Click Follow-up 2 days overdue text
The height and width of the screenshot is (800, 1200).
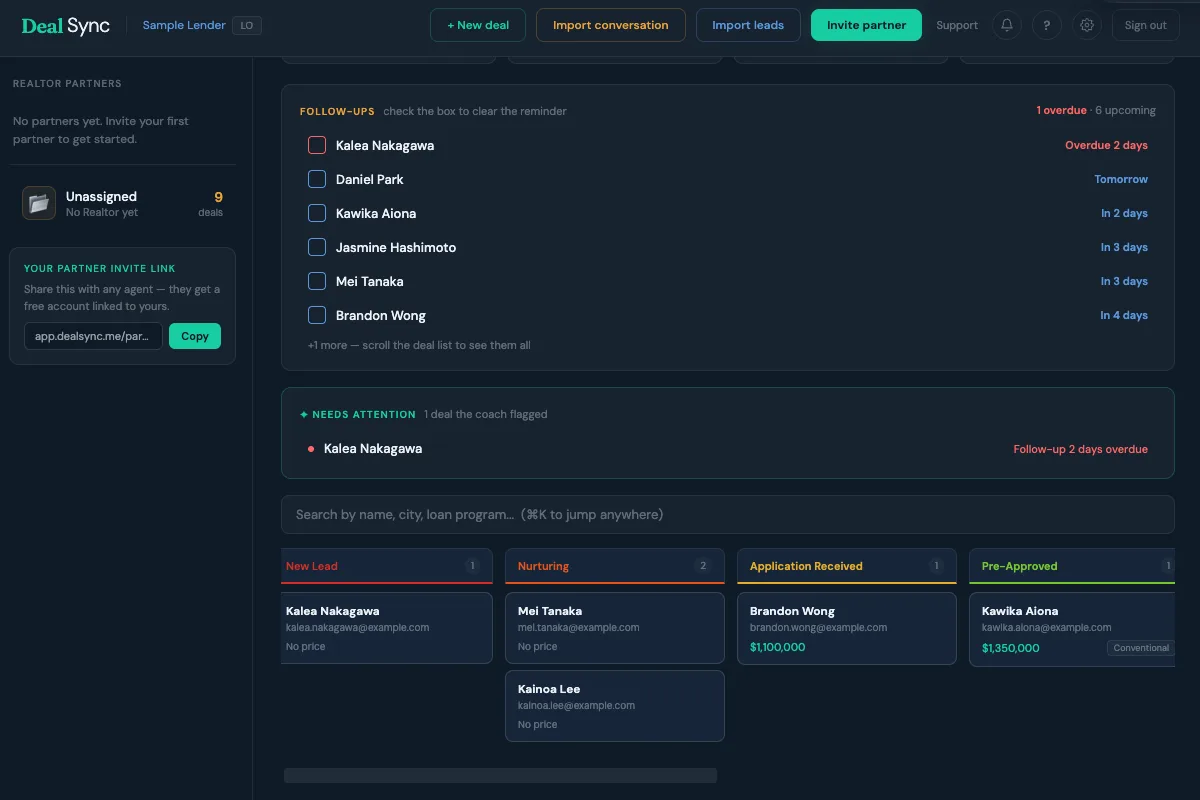tap(1080, 449)
